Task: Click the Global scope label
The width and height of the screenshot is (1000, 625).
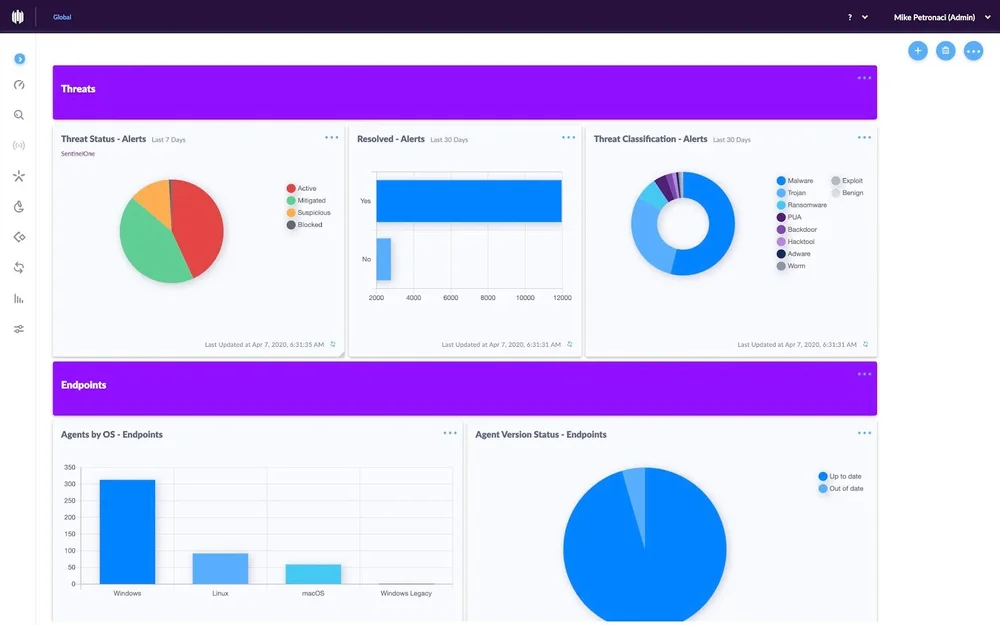Action: (x=62, y=17)
